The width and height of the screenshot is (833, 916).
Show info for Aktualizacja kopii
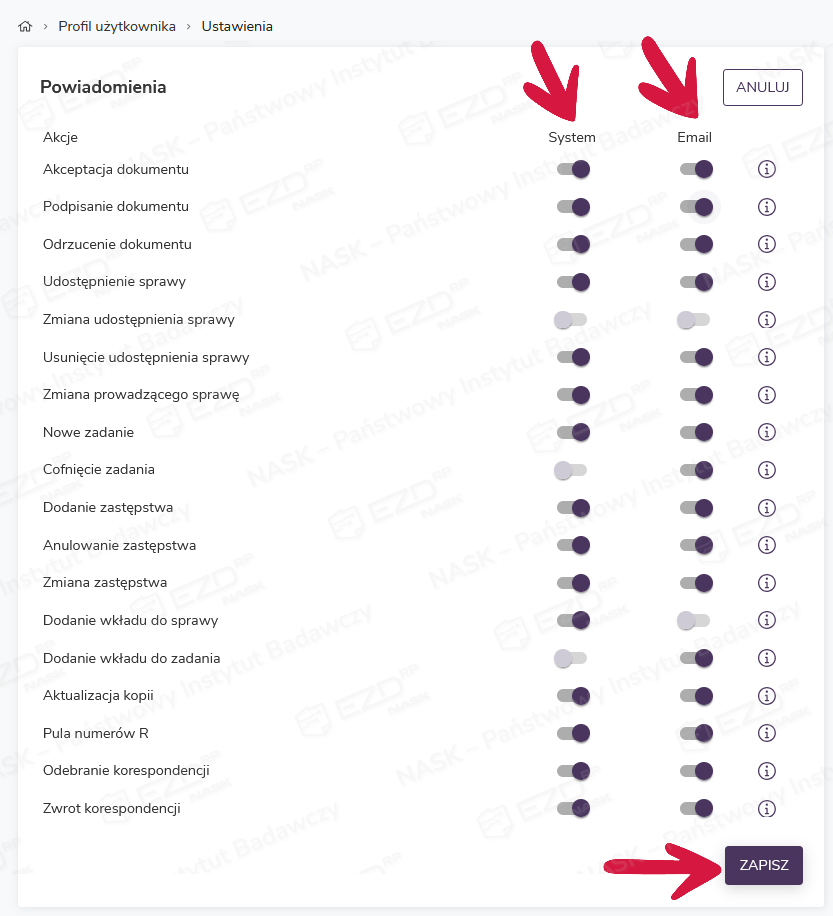(x=767, y=695)
